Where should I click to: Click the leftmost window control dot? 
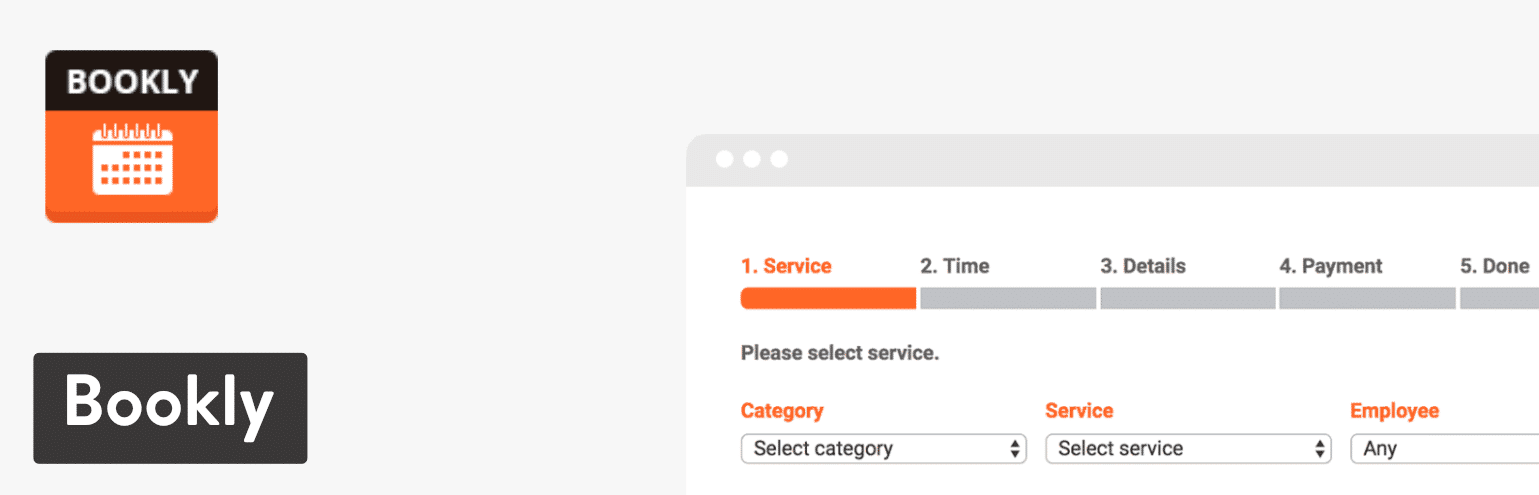(x=725, y=159)
